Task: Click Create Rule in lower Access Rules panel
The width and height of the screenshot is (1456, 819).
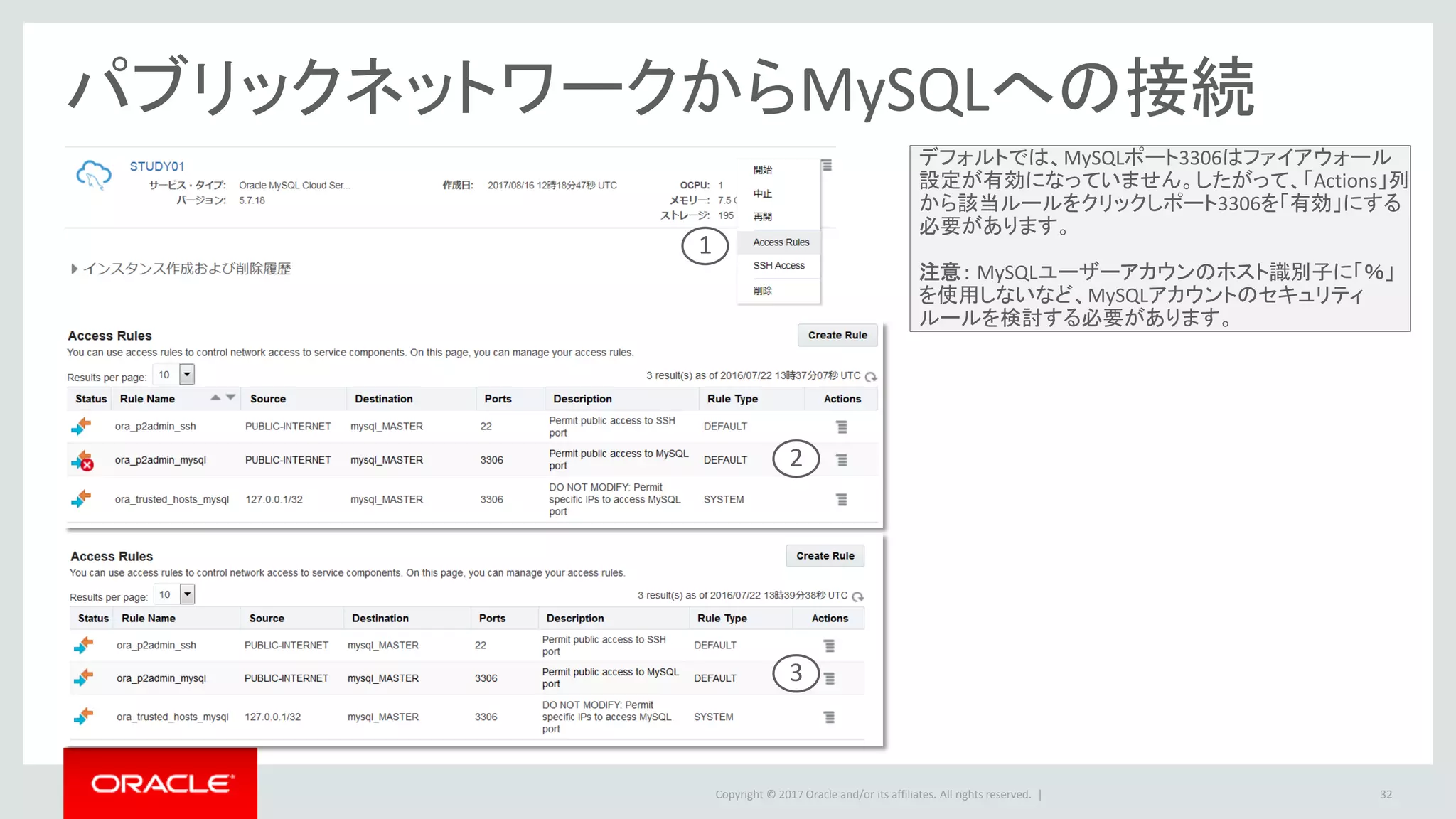Action: coord(825,555)
